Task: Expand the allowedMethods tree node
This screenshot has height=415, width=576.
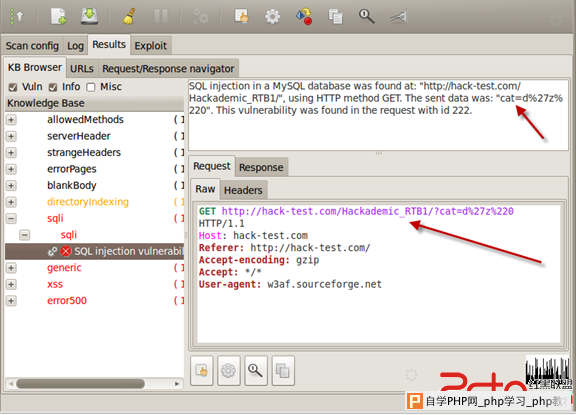Action: [11, 120]
